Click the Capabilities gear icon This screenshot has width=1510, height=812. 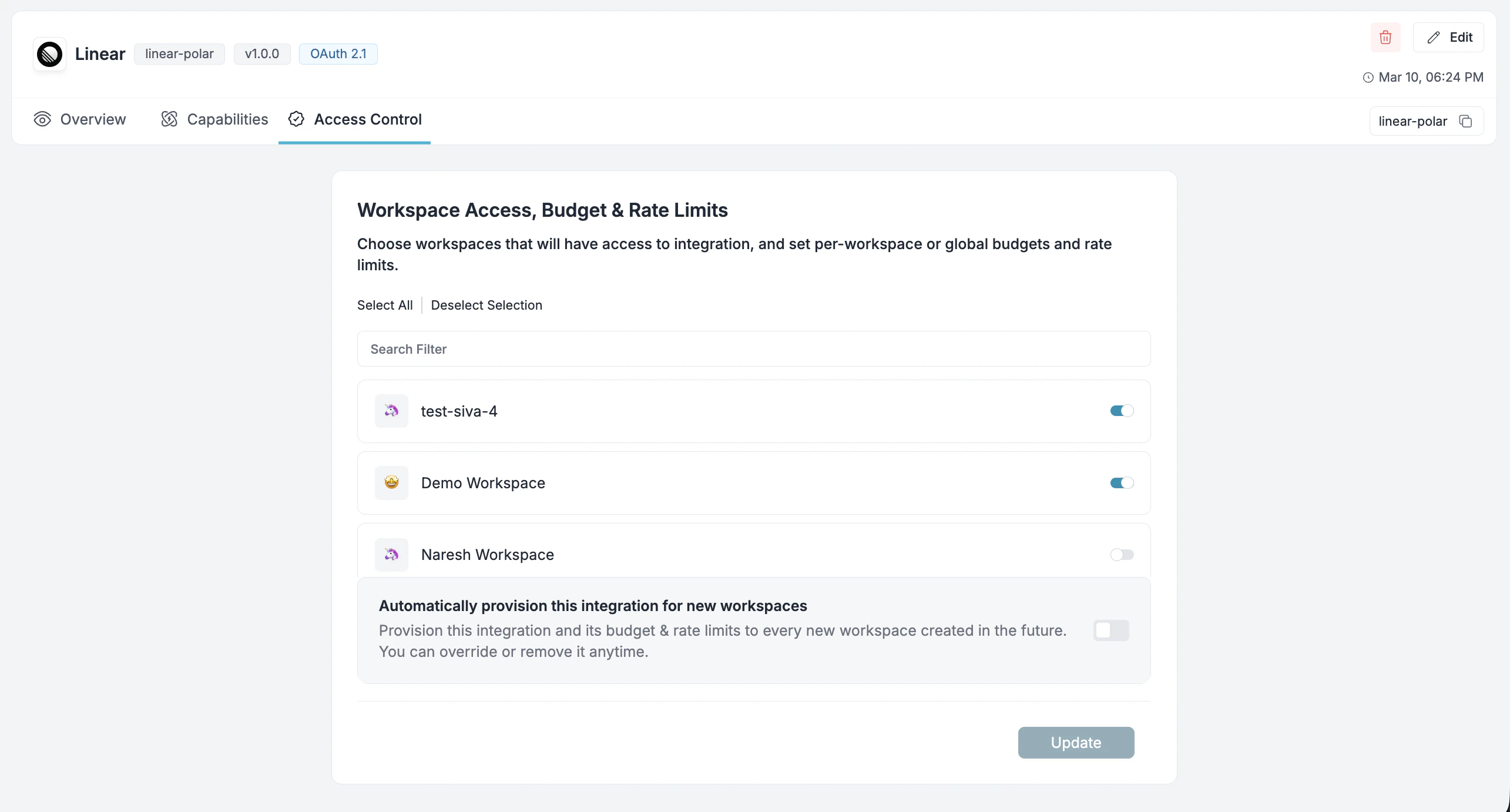[169, 119]
